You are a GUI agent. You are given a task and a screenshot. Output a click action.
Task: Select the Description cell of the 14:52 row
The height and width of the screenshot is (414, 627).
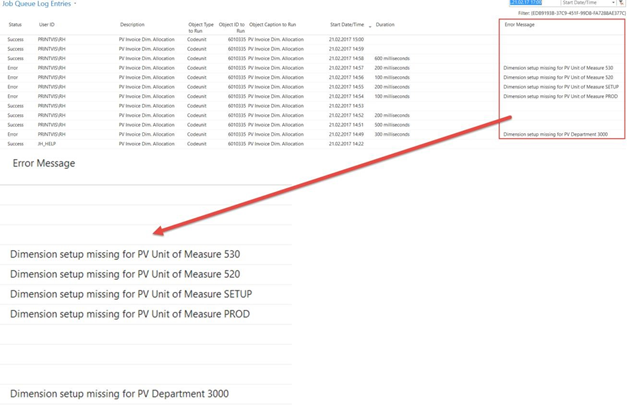click(x=147, y=116)
